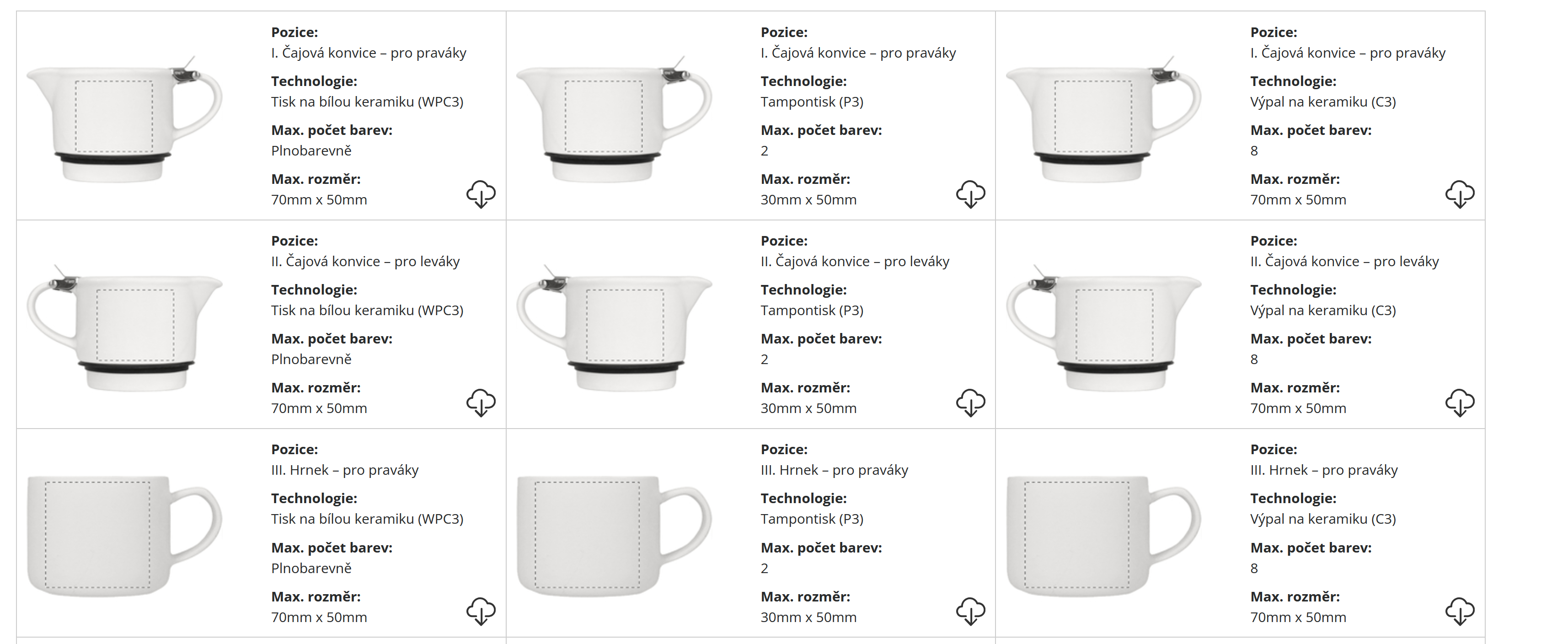The width and height of the screenshot is (1568, 644).
Task: Download template for right-handed teapot C3 firing
Action: [1460, 194]
